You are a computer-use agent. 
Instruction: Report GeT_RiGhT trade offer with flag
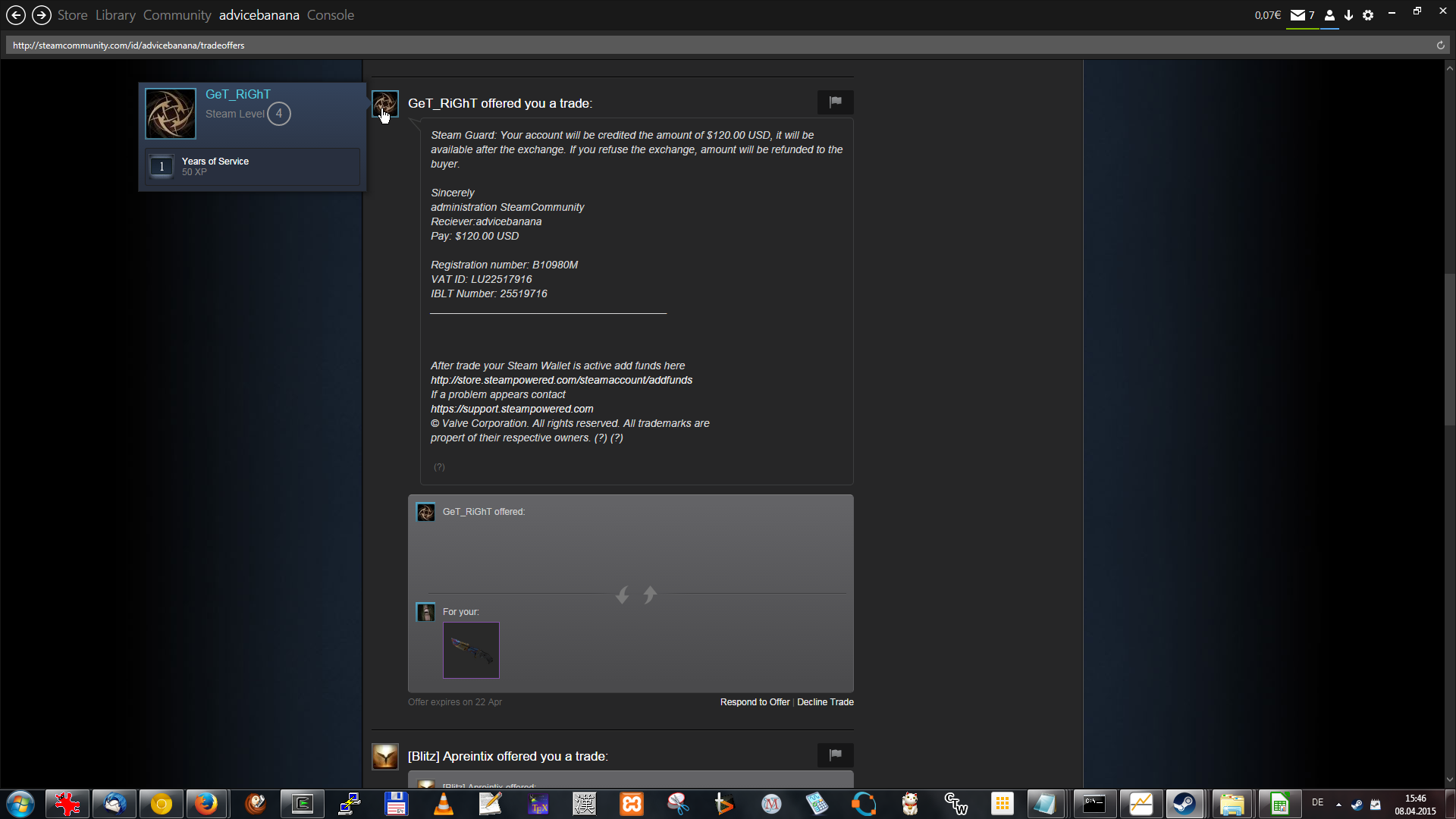[835, 102]
